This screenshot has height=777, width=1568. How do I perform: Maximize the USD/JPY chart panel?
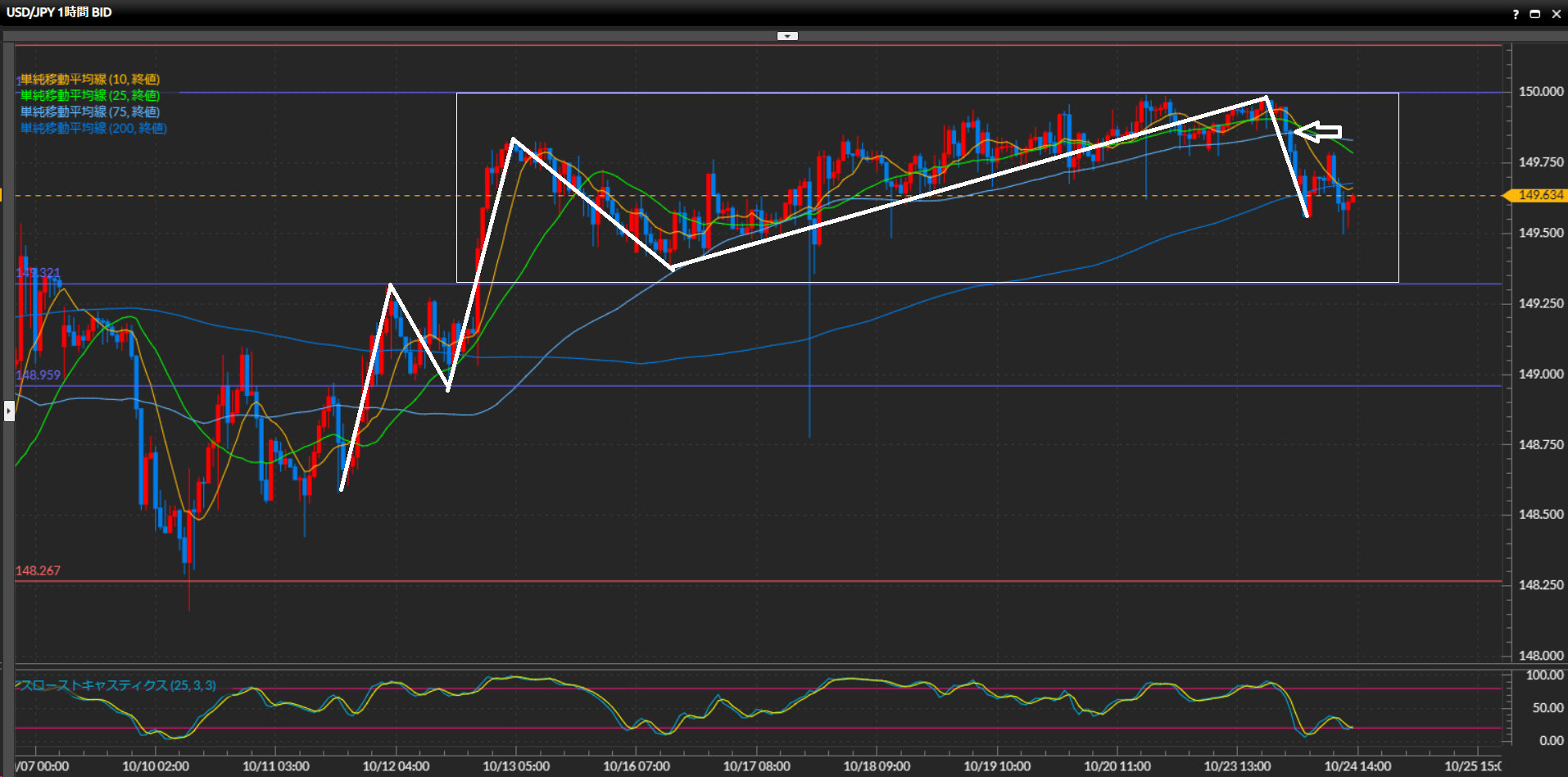(1535, 14)
